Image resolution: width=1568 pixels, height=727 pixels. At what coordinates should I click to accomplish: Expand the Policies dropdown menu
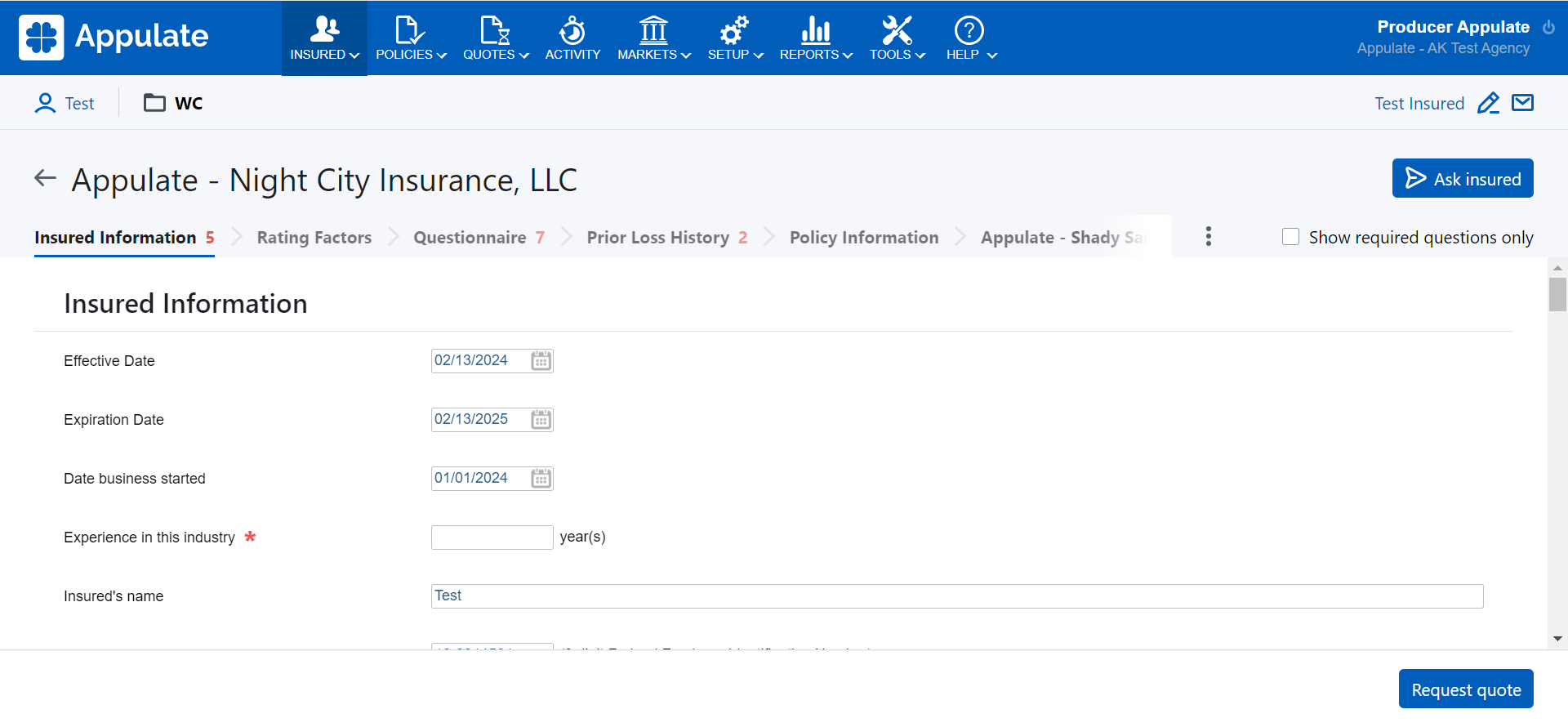[x=411, y=38]
